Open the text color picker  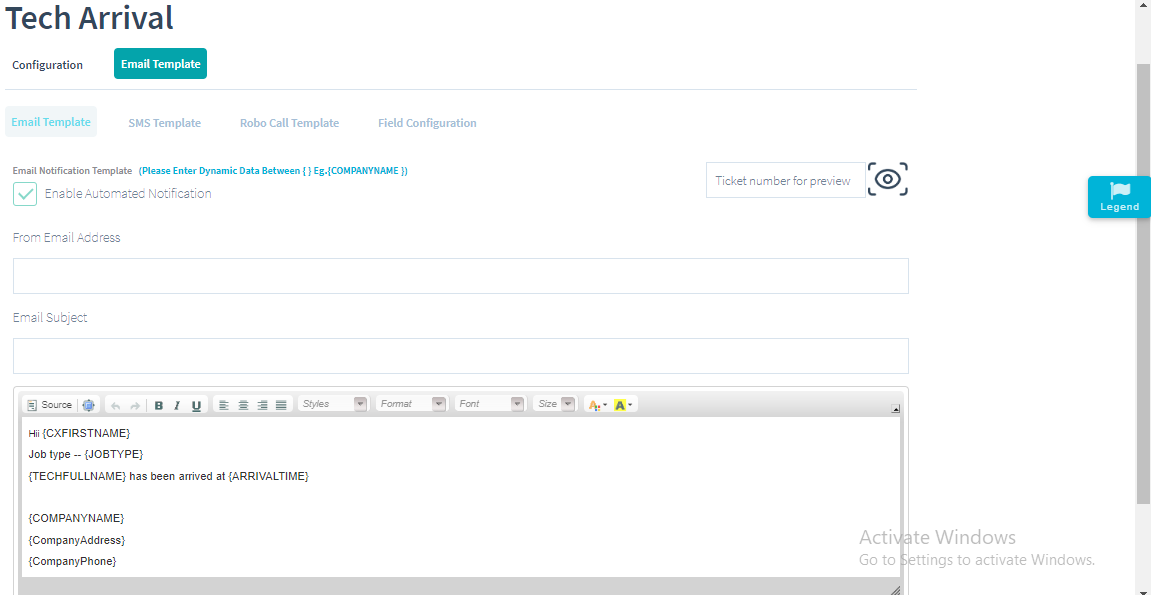click(597, 405)
